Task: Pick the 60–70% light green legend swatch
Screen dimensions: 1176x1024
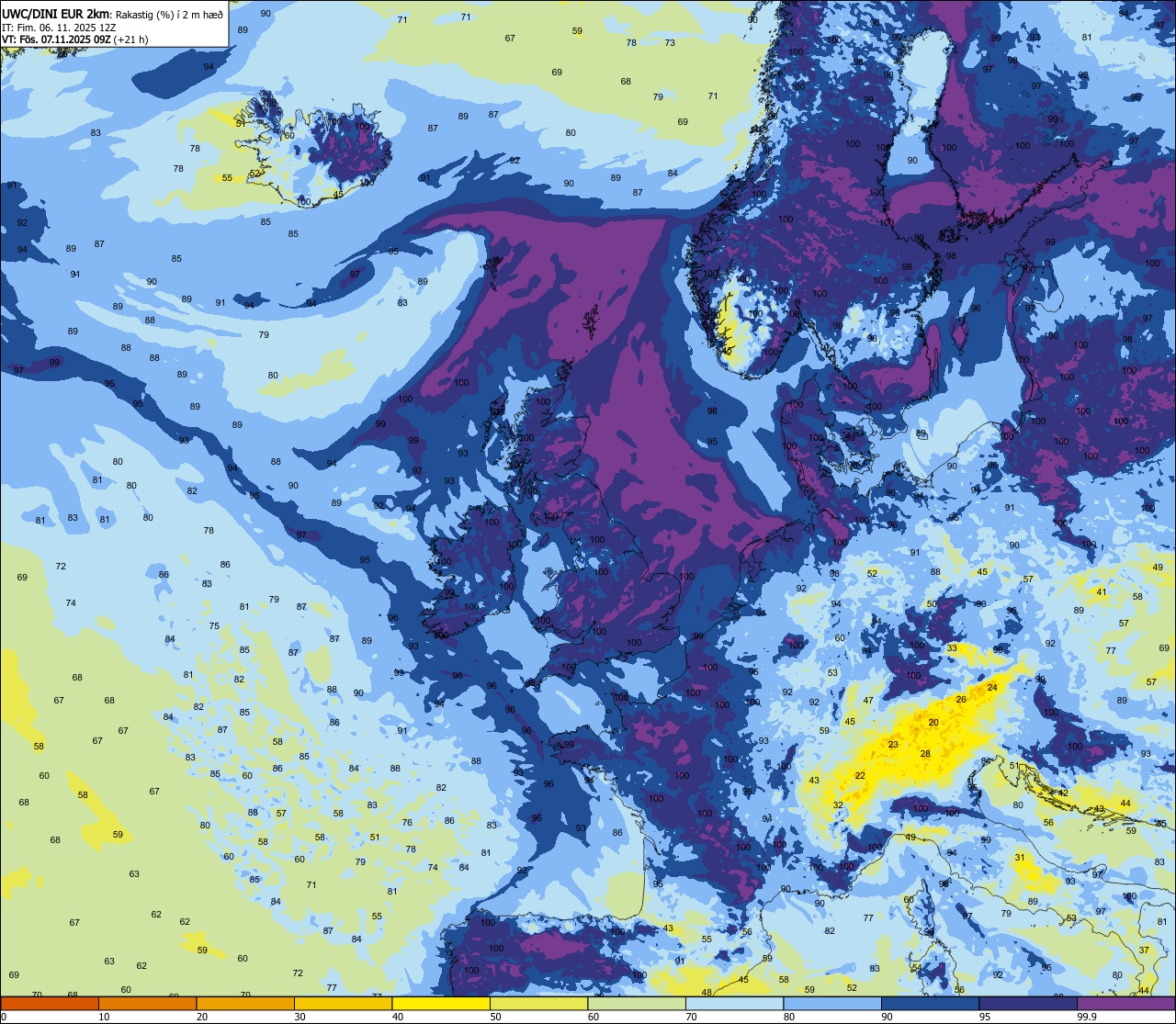Action: [x=637, y=1004]
